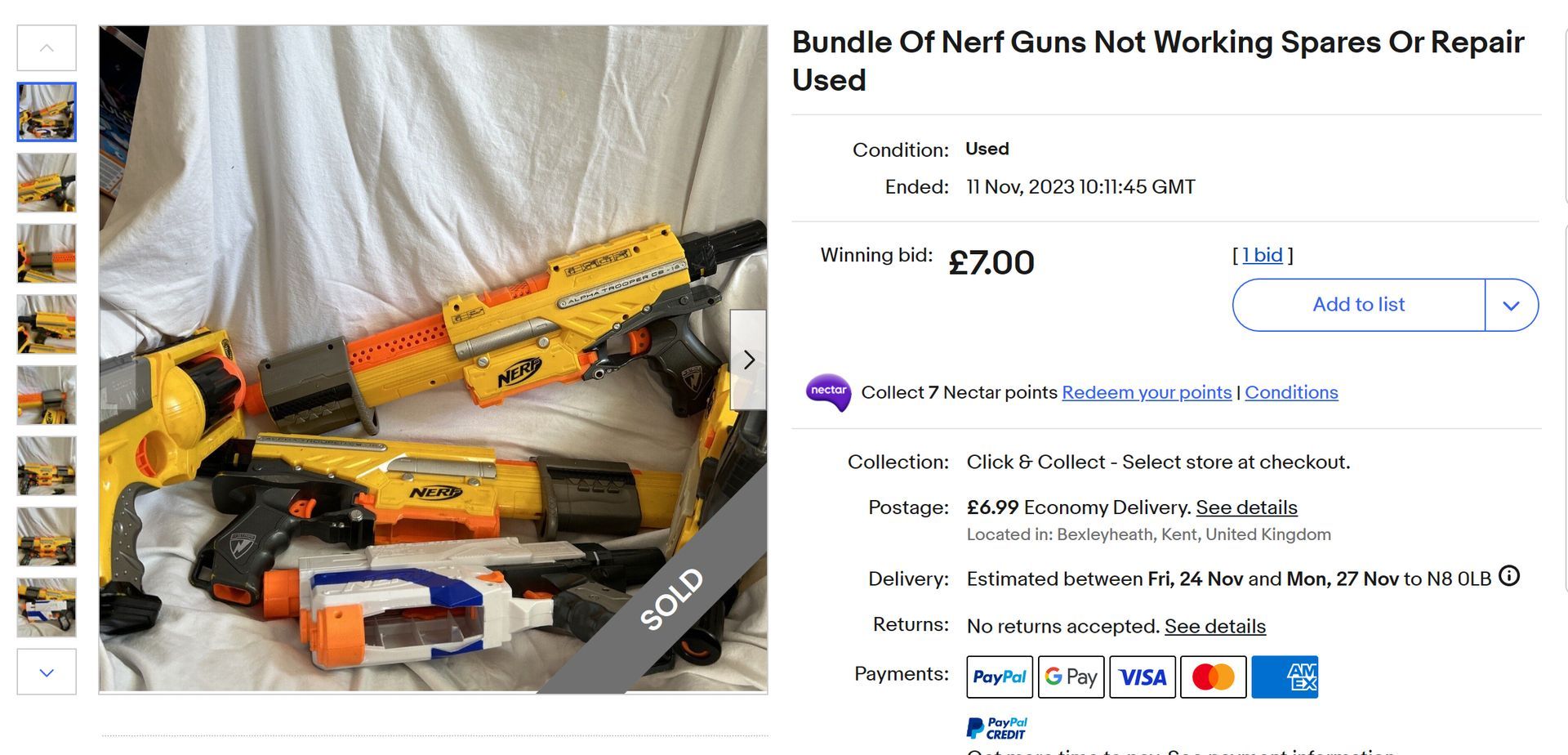Click the PayPal Credit logo
1568x755 pixels.
point(996,727)
